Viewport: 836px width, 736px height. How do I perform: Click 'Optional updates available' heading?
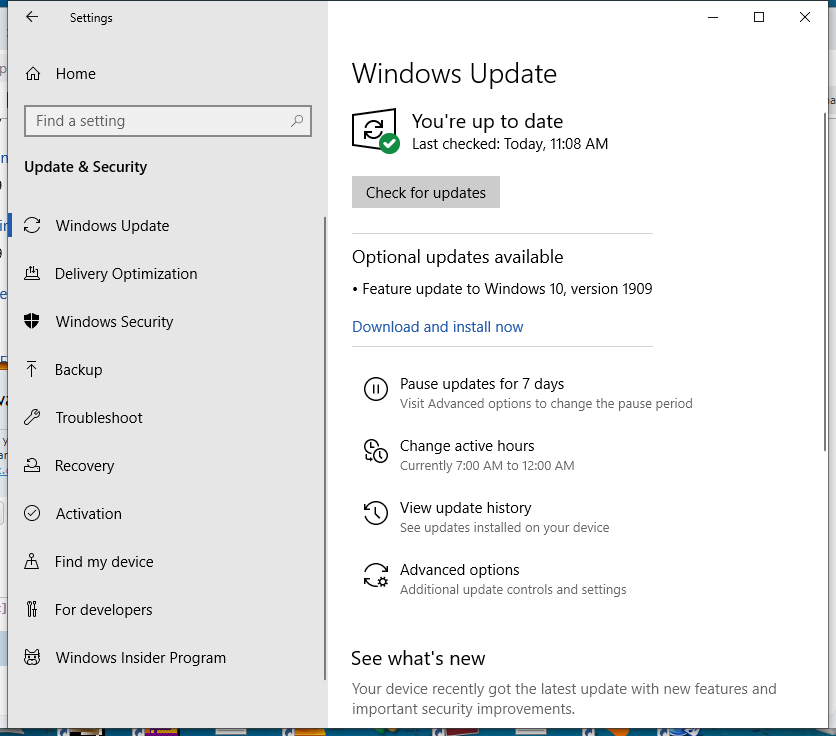coord(457,257)
